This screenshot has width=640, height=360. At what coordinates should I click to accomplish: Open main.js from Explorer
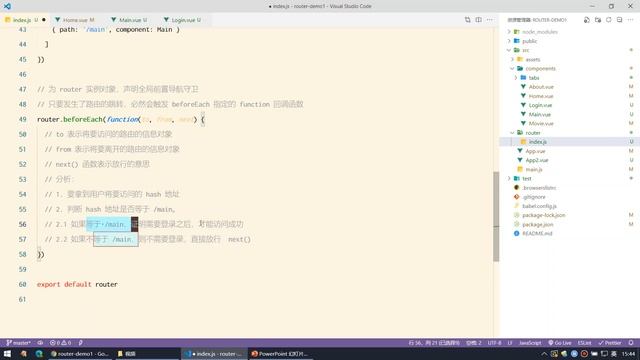(533, 169)
